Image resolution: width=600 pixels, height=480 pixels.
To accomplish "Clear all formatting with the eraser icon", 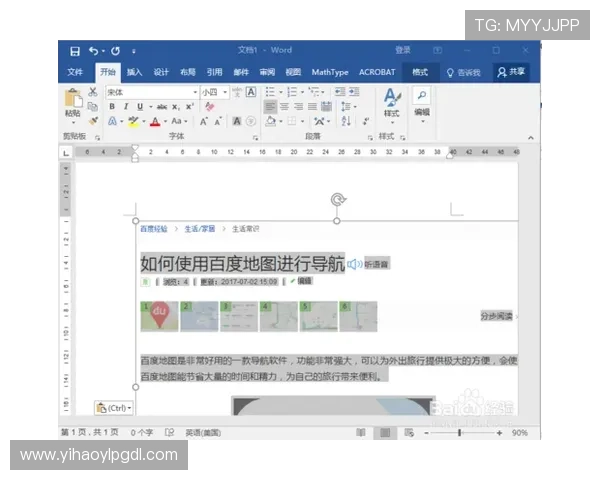I will pyautogui.click(x=210, y=106).
